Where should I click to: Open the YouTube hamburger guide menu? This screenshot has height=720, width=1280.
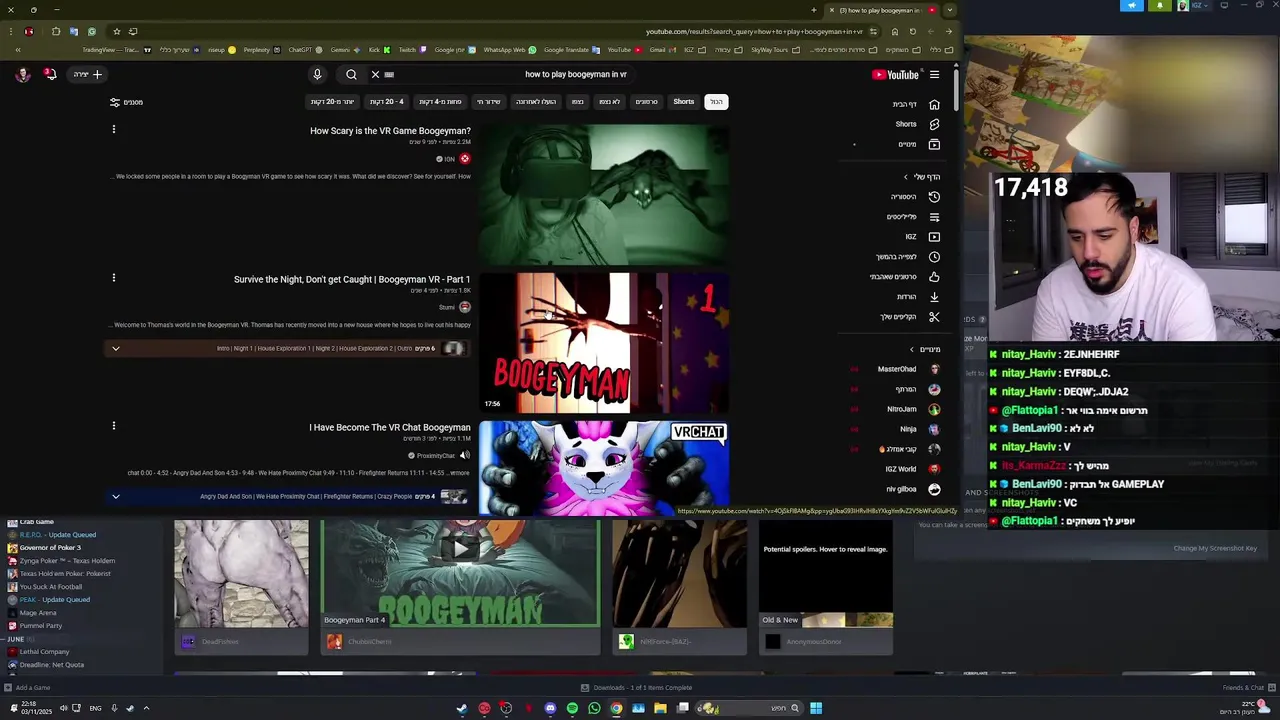point(934,74)
